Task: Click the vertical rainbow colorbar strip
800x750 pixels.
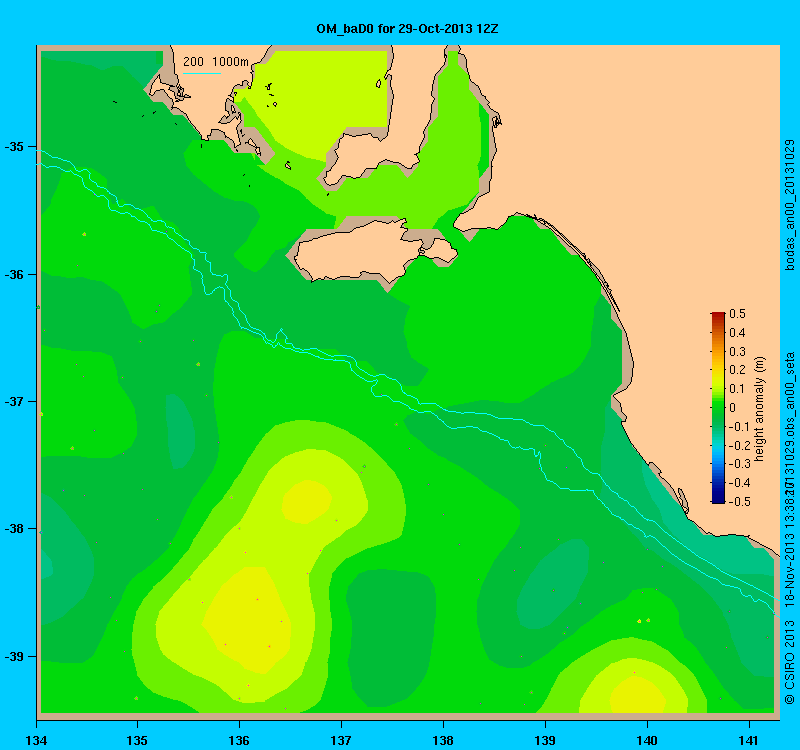Action: [718, 408]
